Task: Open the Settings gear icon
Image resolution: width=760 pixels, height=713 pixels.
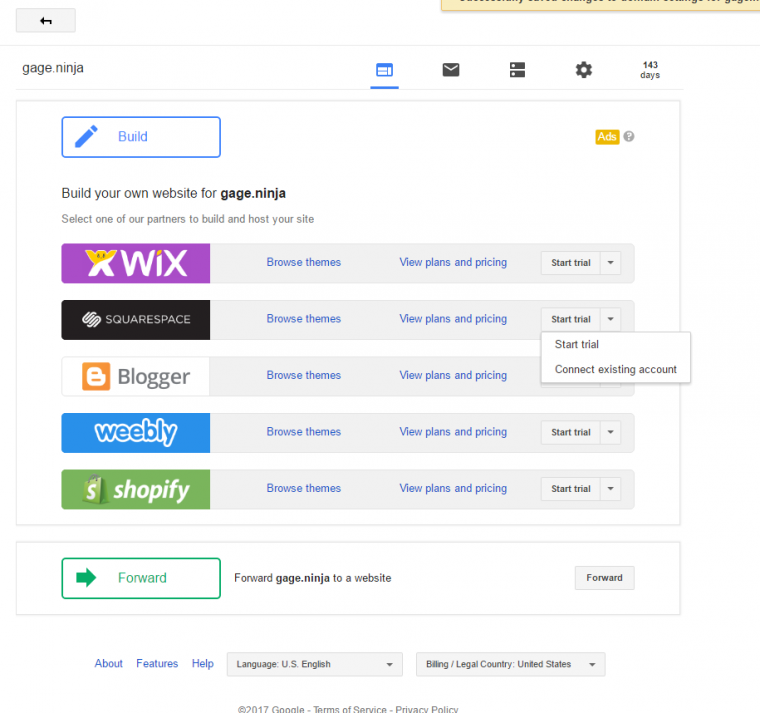Action: pos(584,70)
